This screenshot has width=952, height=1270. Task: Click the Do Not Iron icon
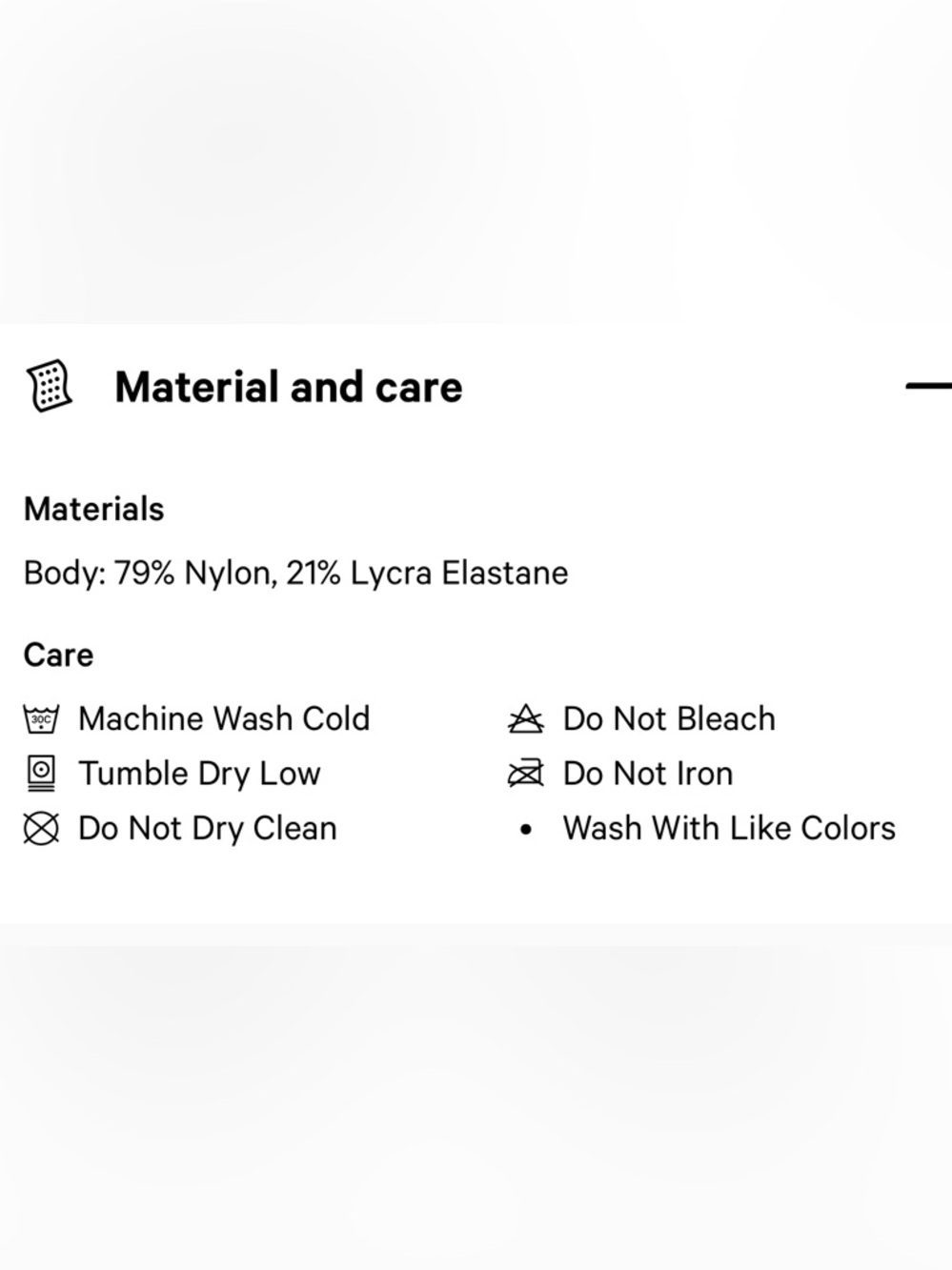click(526, 773)
